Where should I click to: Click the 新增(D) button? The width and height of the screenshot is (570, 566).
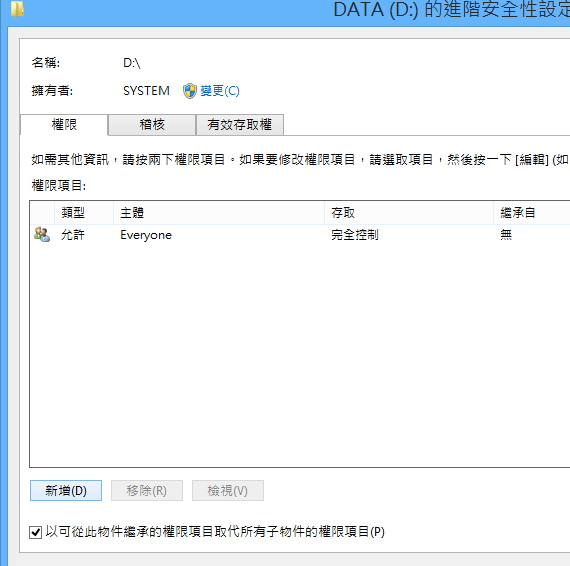(x=66, y=491)
